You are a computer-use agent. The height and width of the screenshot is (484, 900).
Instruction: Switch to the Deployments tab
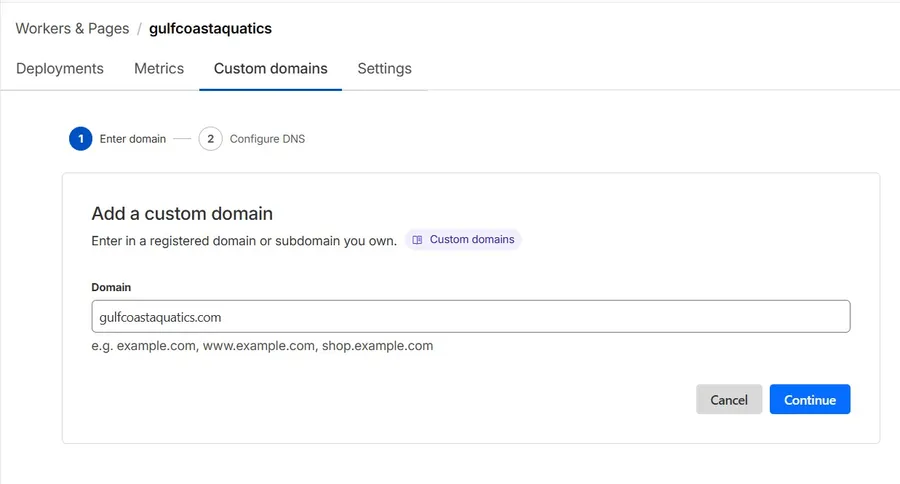60,68
